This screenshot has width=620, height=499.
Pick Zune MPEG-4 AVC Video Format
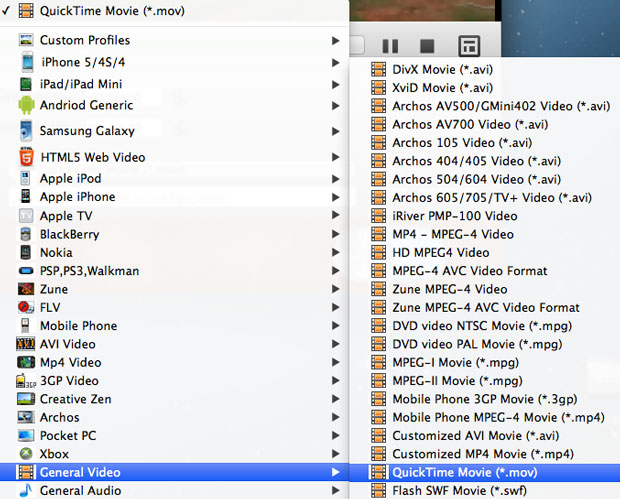pyautogui.click(x=485, y=307)
